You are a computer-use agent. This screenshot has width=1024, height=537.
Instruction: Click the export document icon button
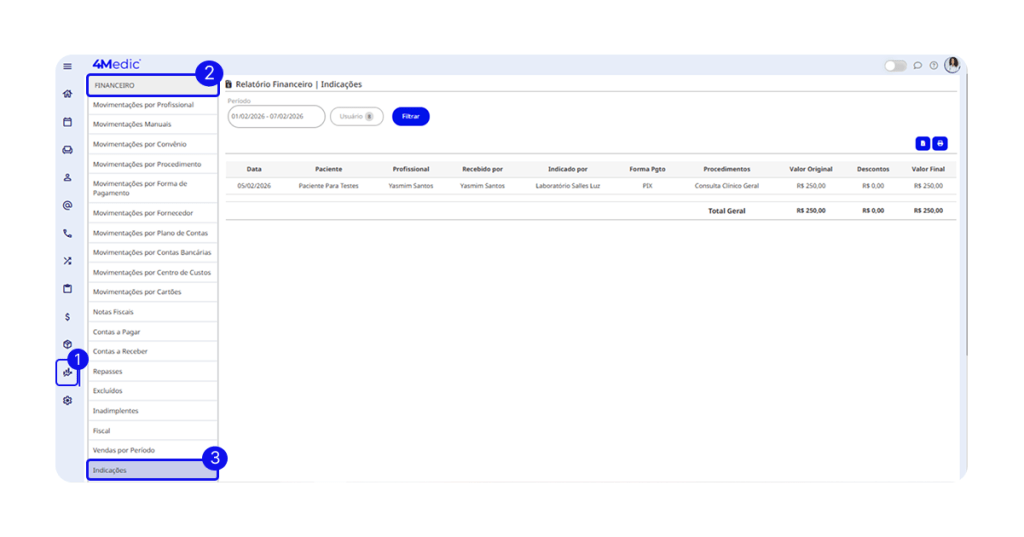pyautogui.click(x=923, y=144)
